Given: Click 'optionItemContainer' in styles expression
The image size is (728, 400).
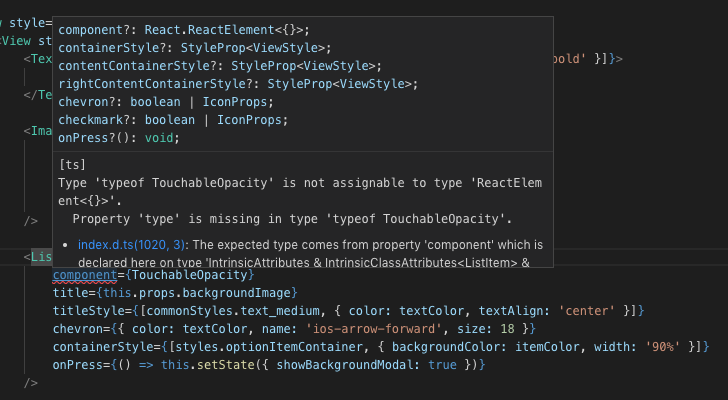Looking at the screenshot, I should pyautogui.click(x=294, y=347).
